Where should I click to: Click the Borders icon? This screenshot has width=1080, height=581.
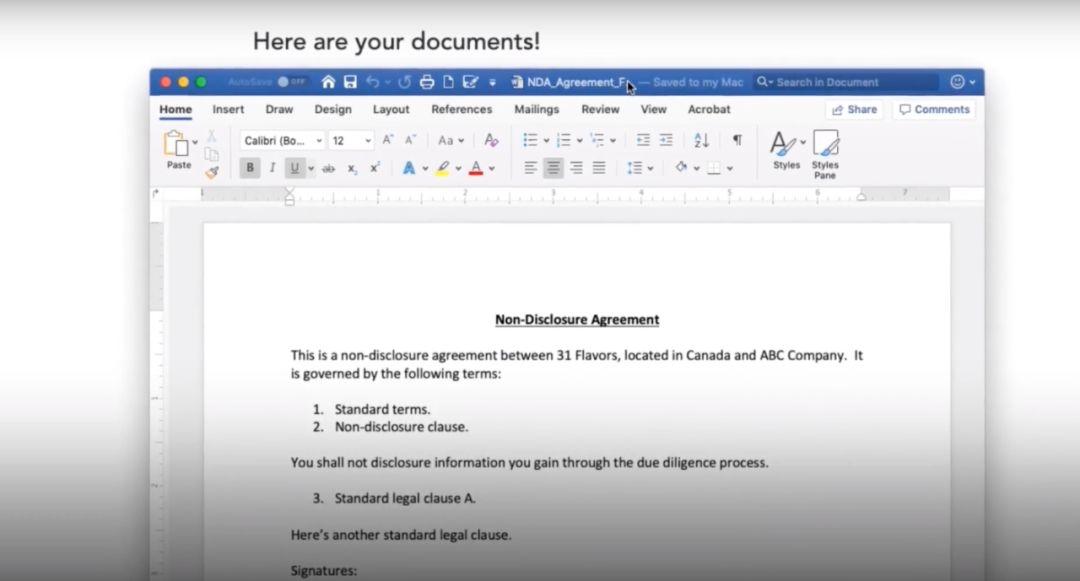[714, 168]
